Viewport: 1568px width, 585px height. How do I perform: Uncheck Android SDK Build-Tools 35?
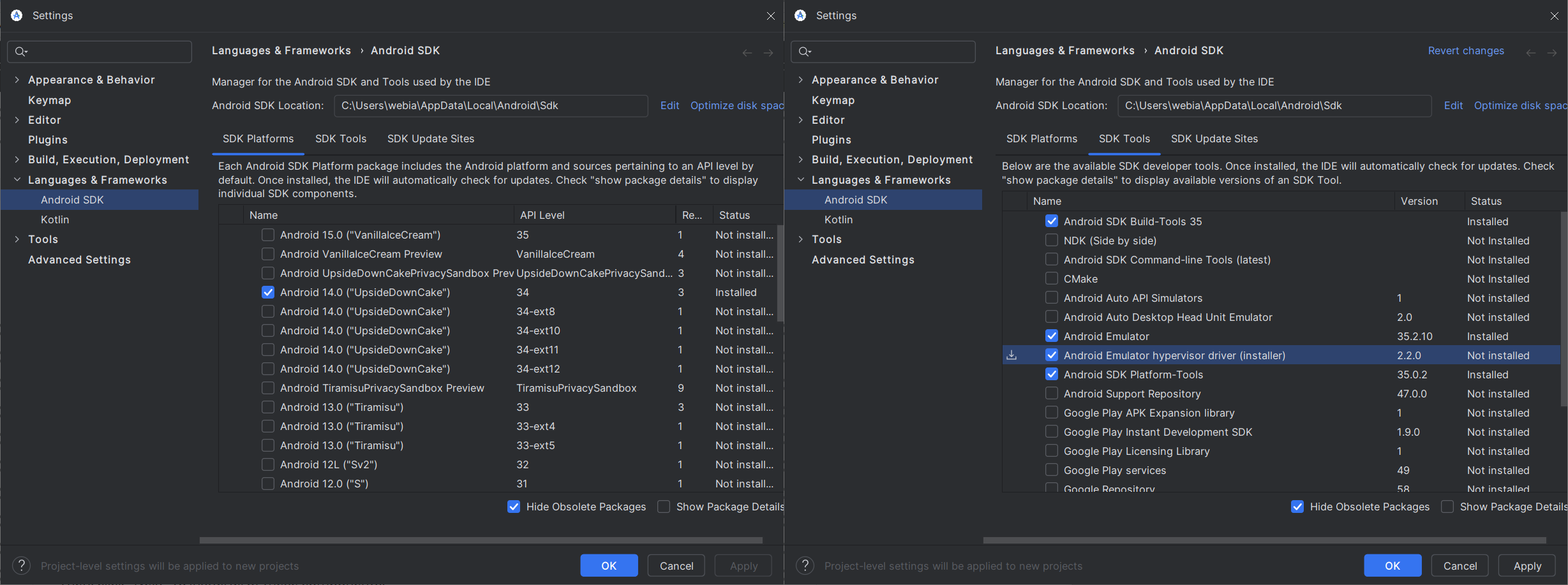[1052, 221]
